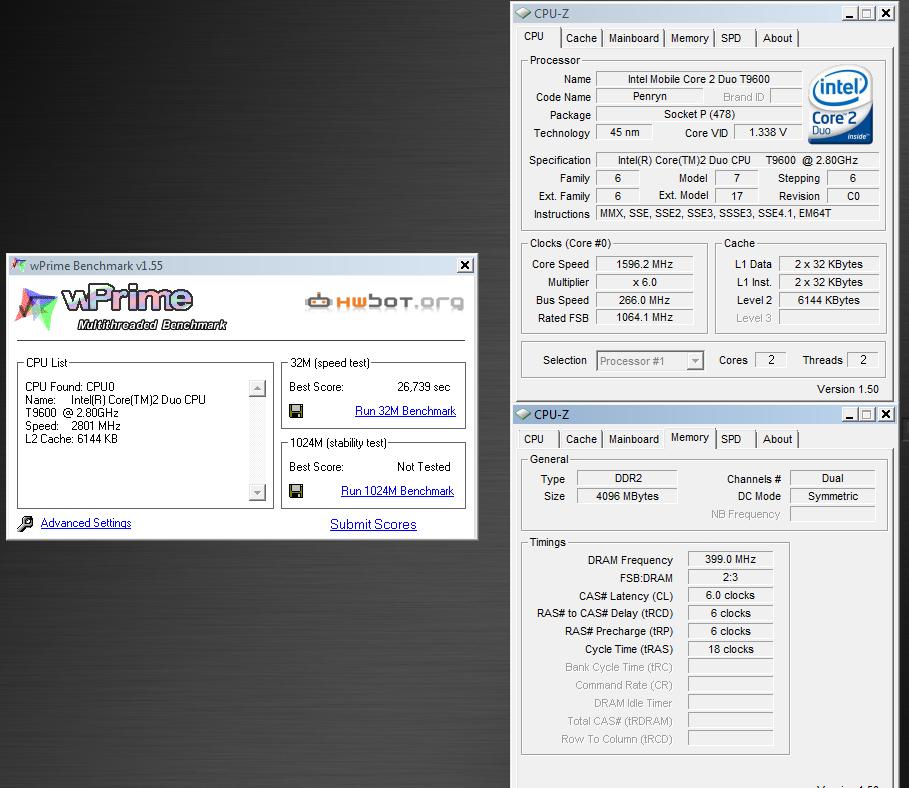Click the Ext. Model value 17
Viewport: 909px width, 788px height.
737,196
